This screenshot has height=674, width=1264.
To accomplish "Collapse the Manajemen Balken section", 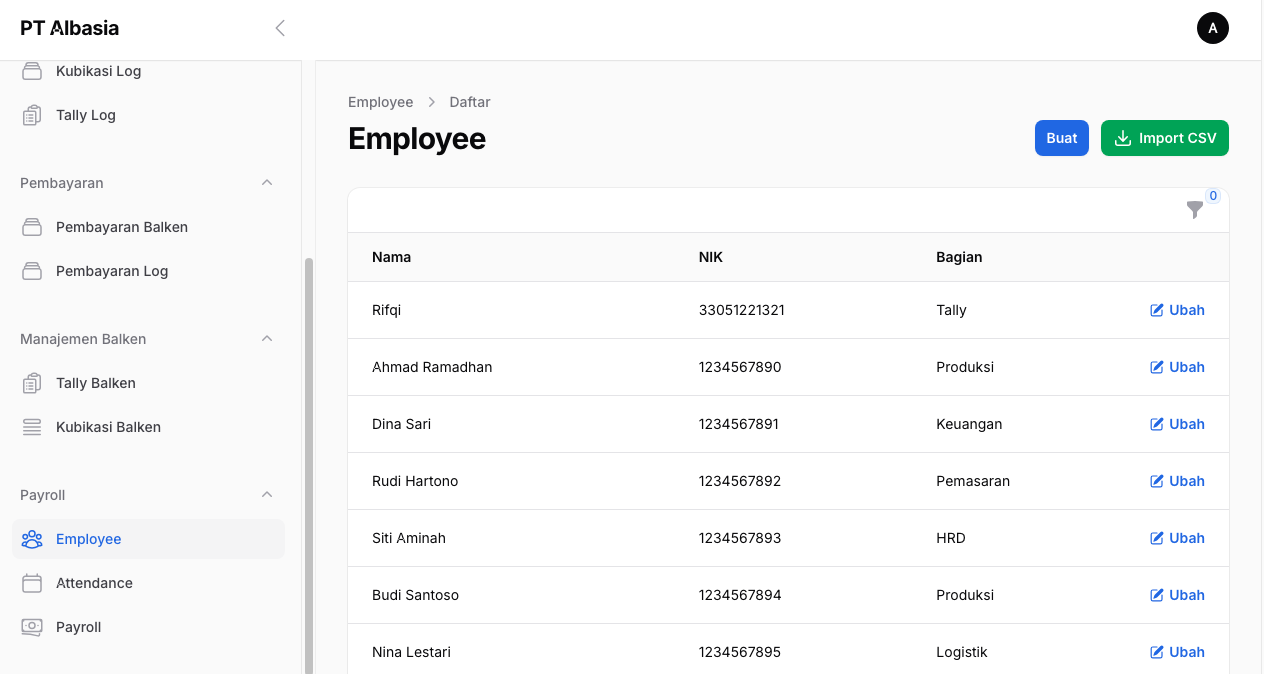I will coord(267,339).
